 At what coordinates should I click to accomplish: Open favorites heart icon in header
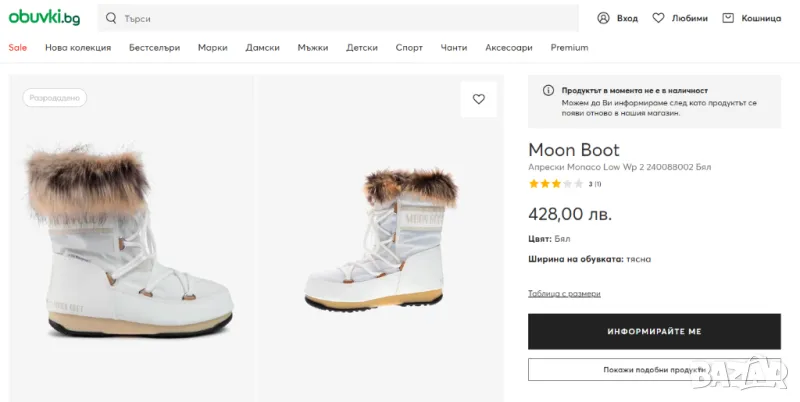tap(658, 18)
